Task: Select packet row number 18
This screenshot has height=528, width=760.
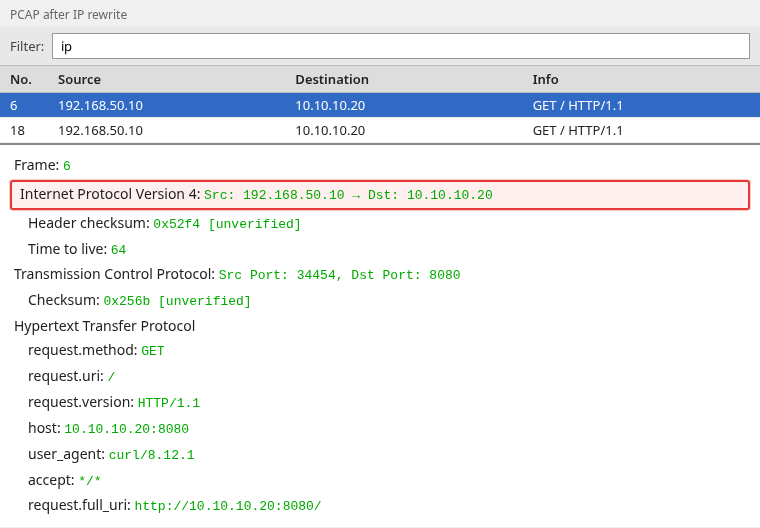Action: click(380, 130)
